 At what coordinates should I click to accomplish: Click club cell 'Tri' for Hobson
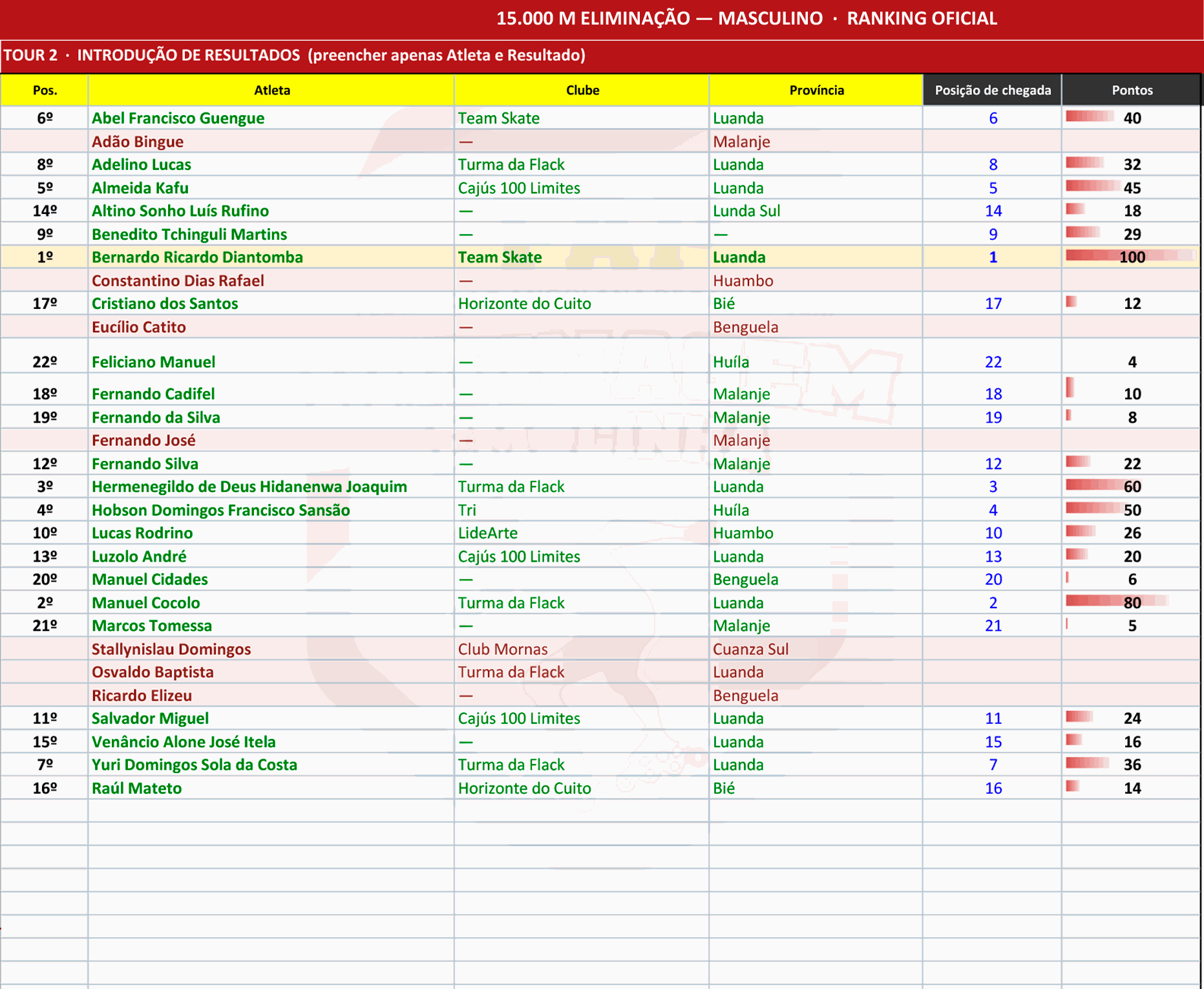582,509
